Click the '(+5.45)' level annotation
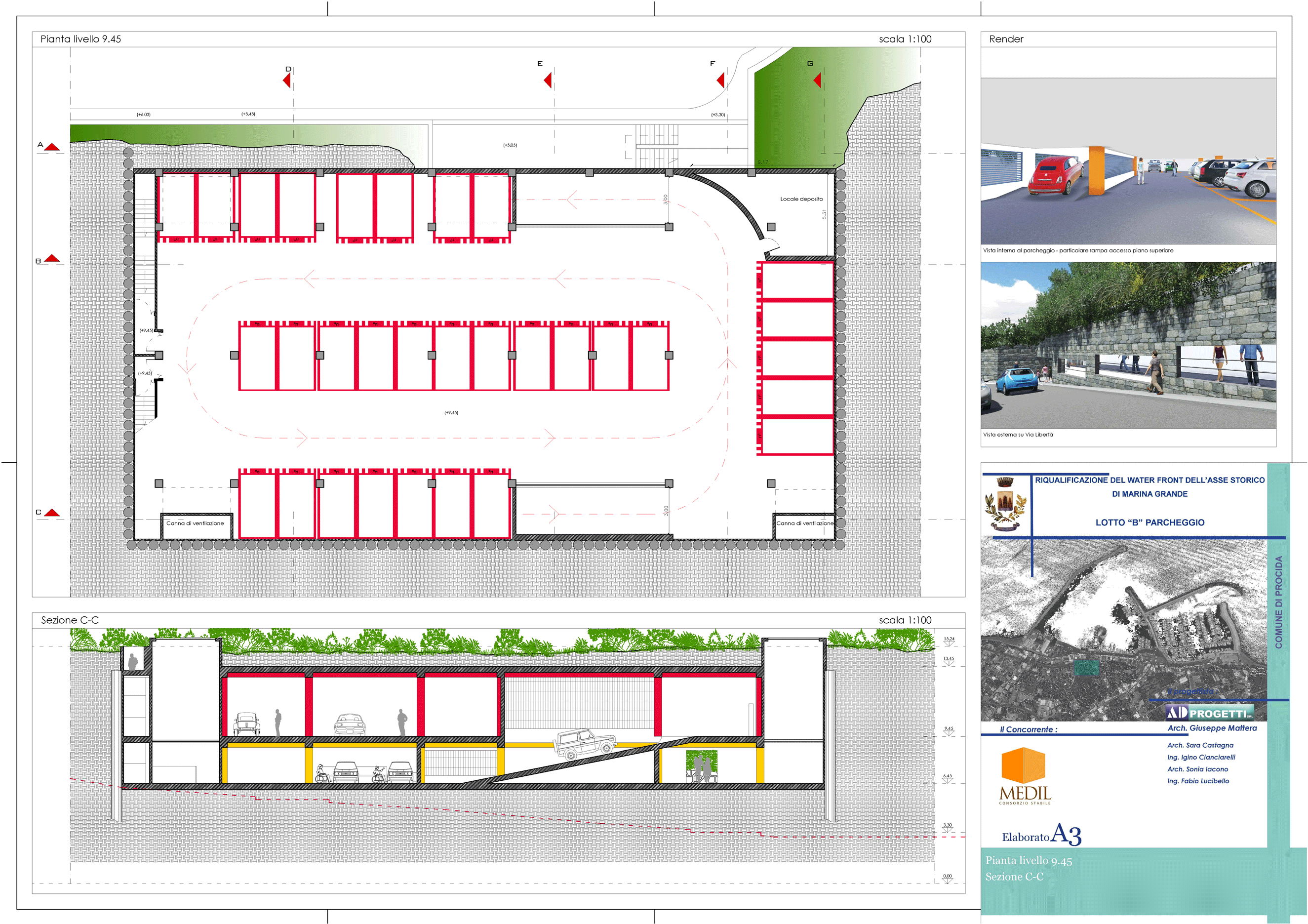The height and width of the screenshot is (924, 1308). [x=248, y=114]
